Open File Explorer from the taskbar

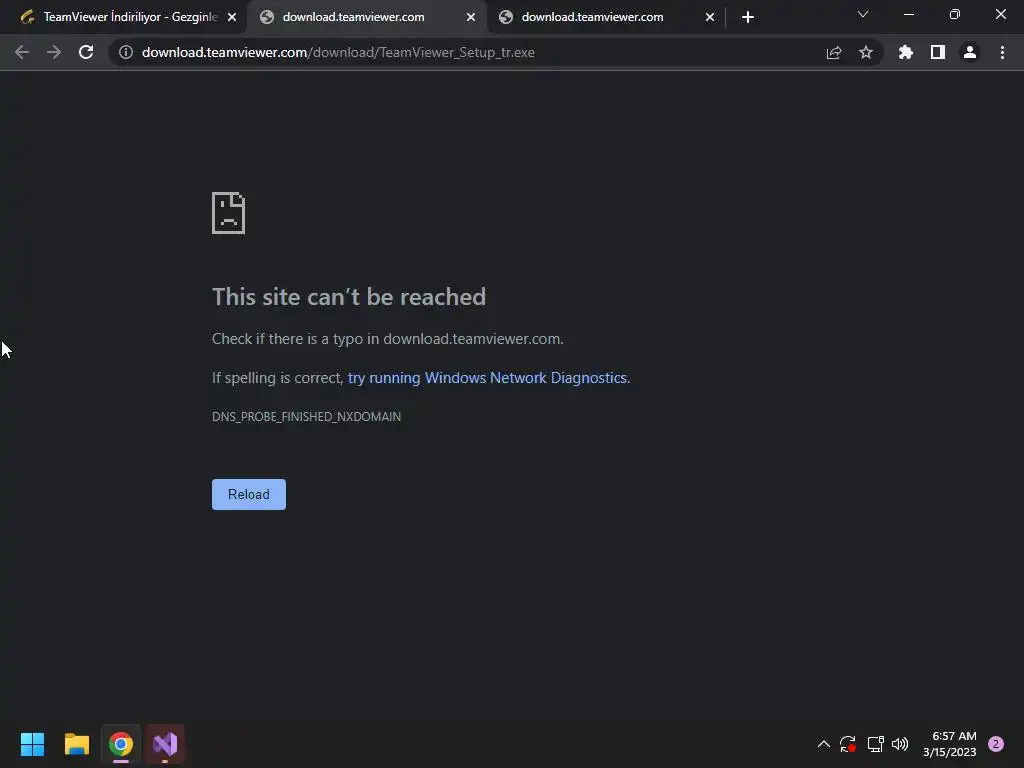pyautogui.click(x=77, y=744)
